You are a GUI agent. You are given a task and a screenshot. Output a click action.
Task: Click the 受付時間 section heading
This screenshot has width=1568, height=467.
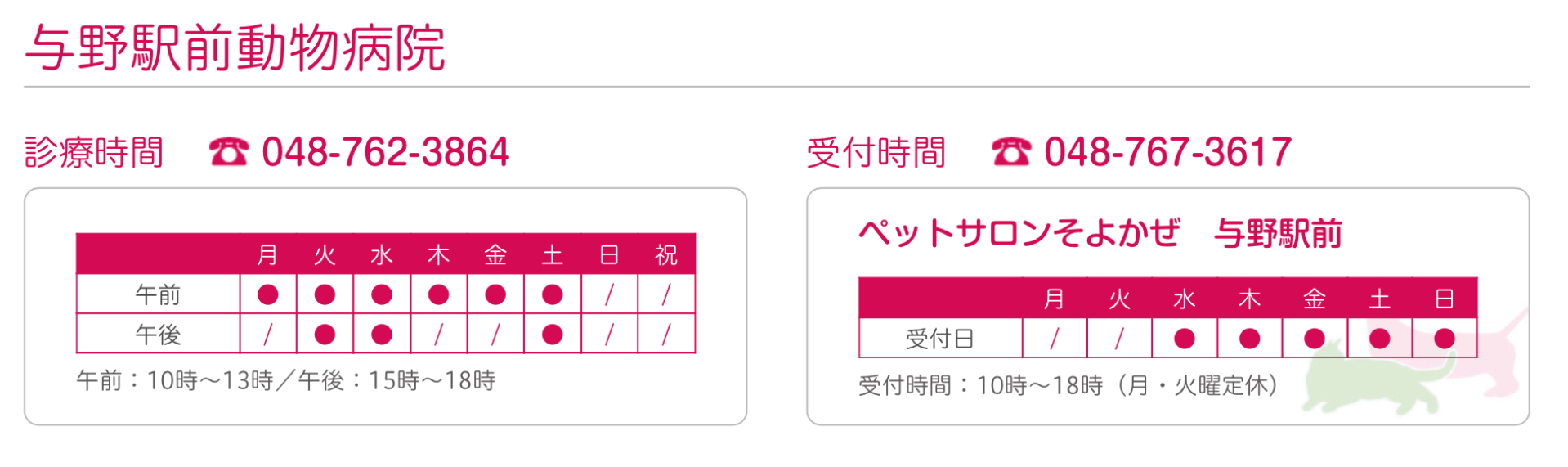[876, 153]
